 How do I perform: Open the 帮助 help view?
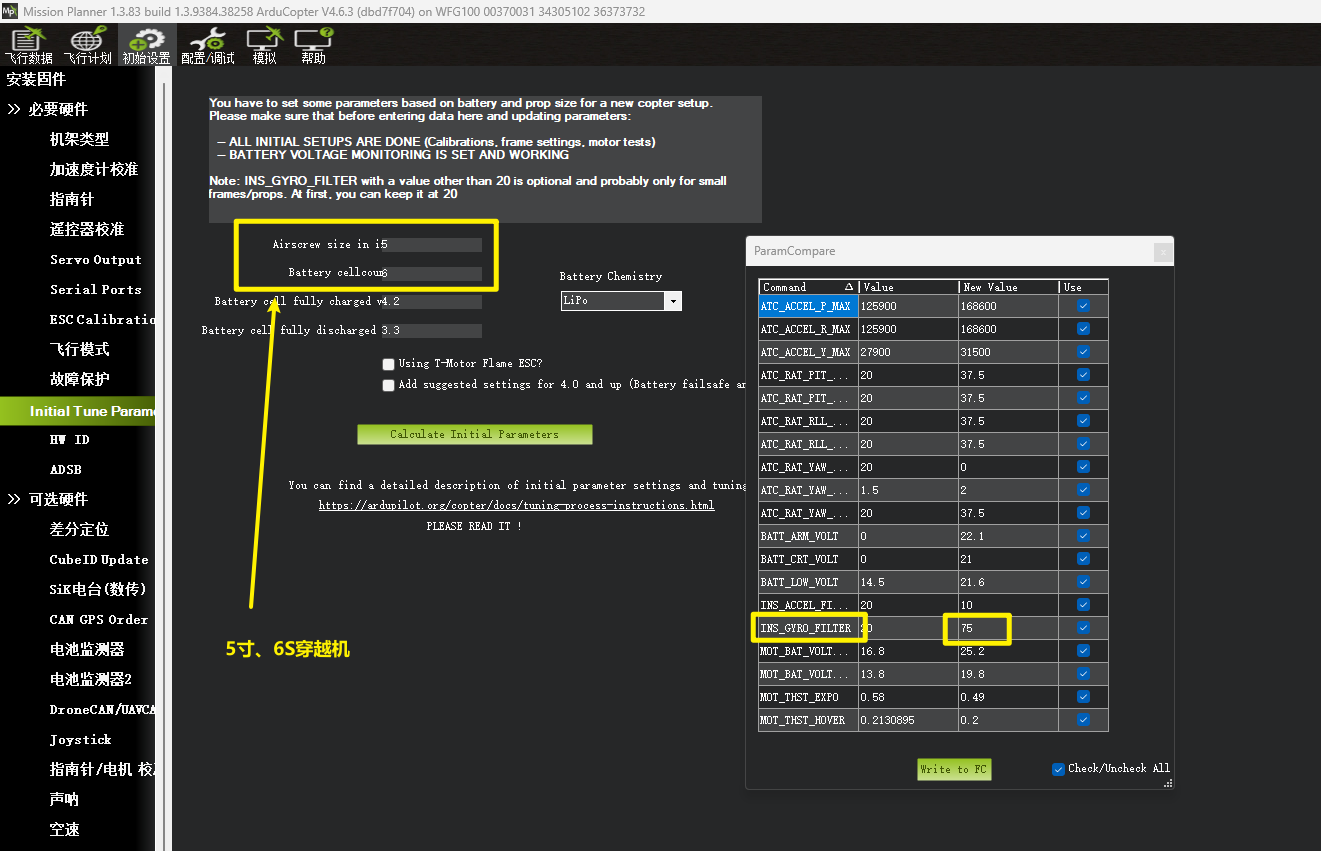tap(313, 46)
